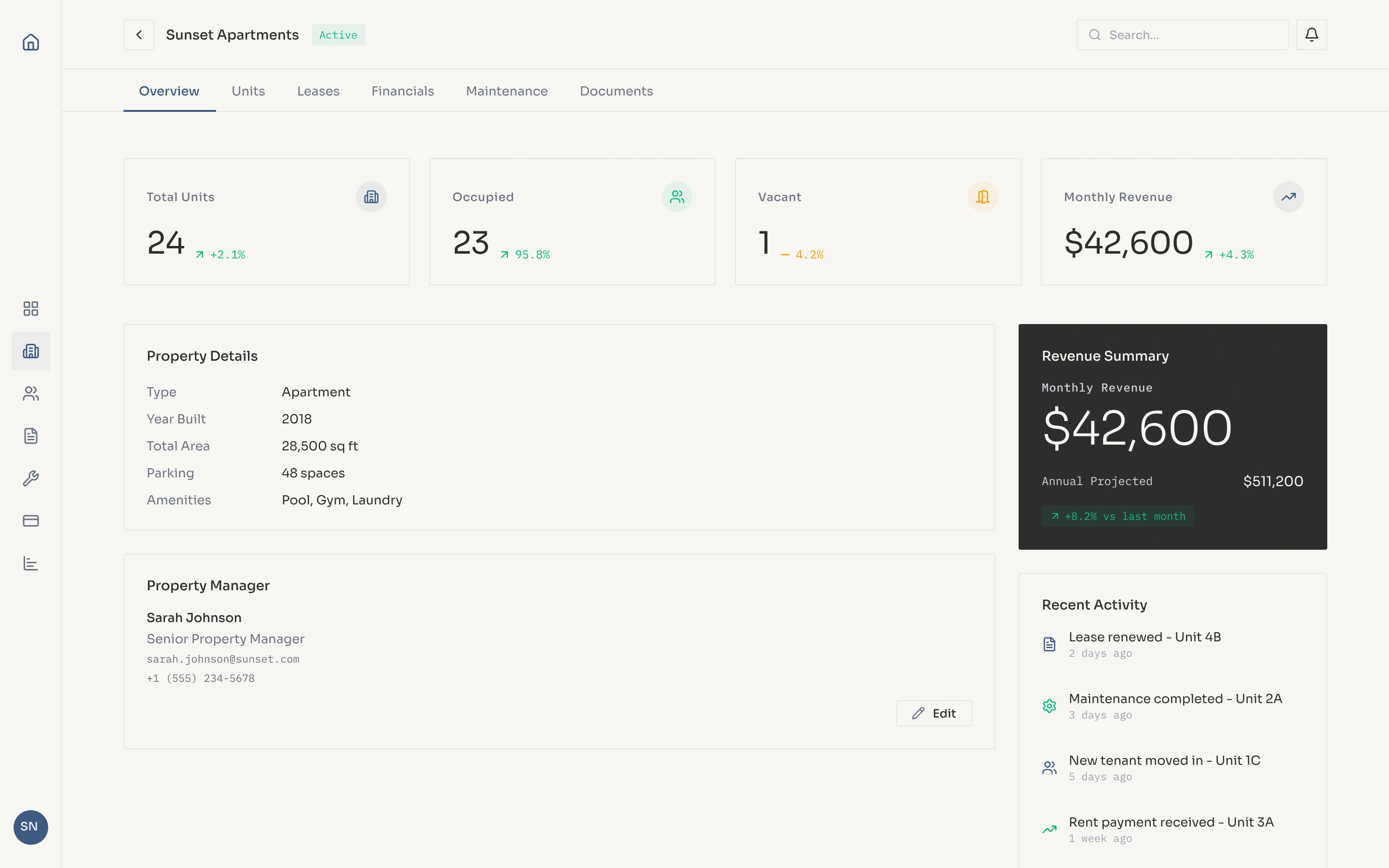Select the Maintenance wrench icon in sidebar
This screenshot has height=868, width=1389.
point(30,478)
